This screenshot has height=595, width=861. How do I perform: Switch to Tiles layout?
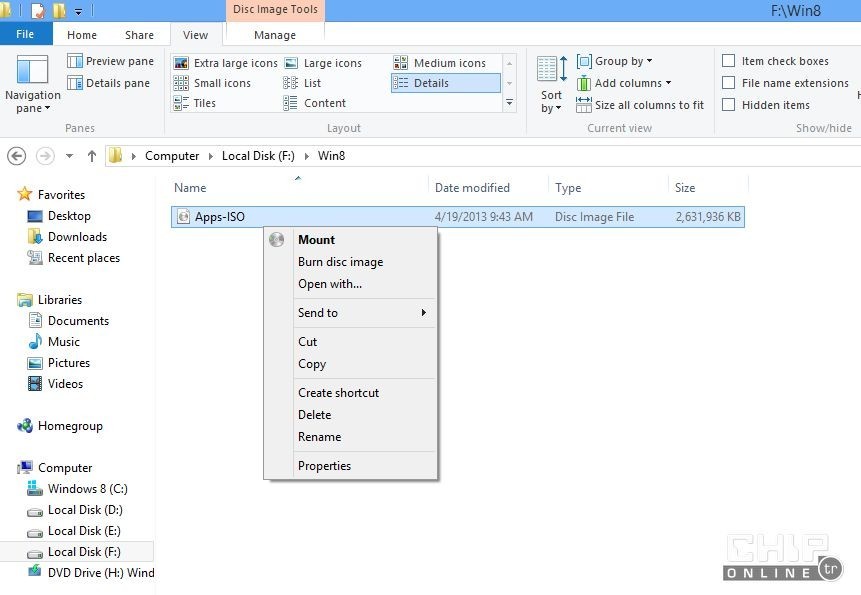coord(195,103)
